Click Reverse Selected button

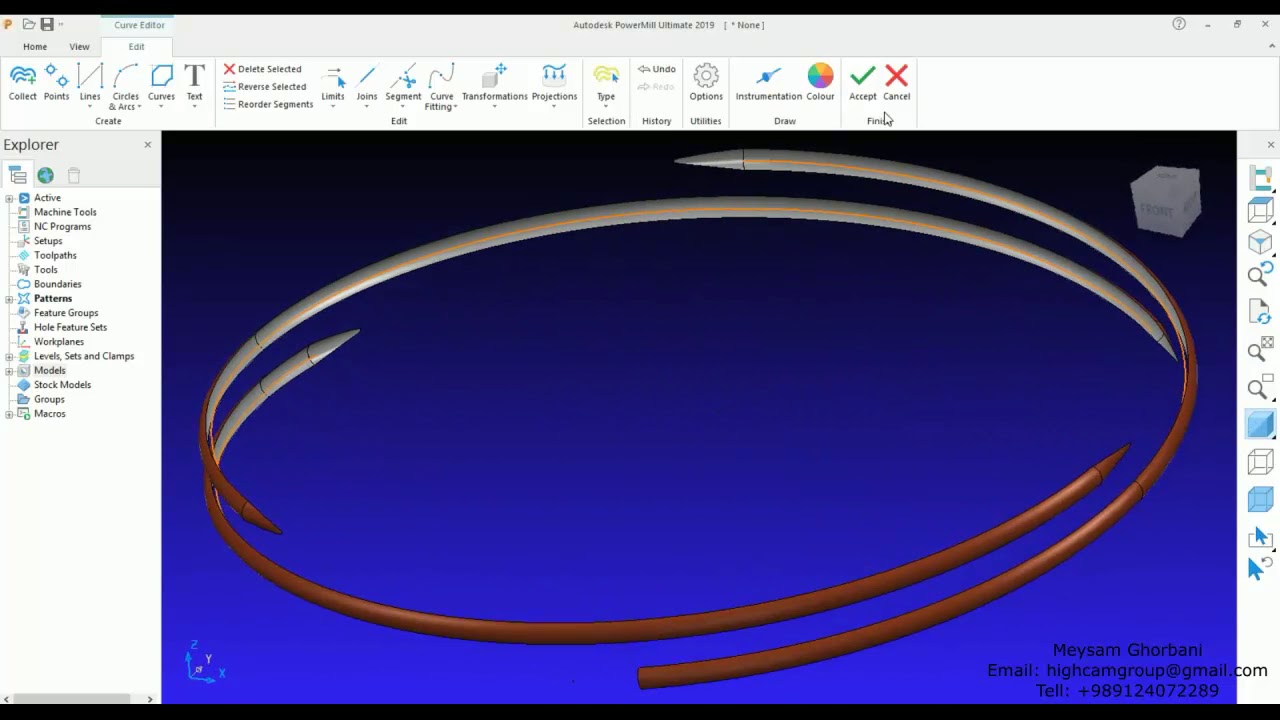[x=264, y=87]
